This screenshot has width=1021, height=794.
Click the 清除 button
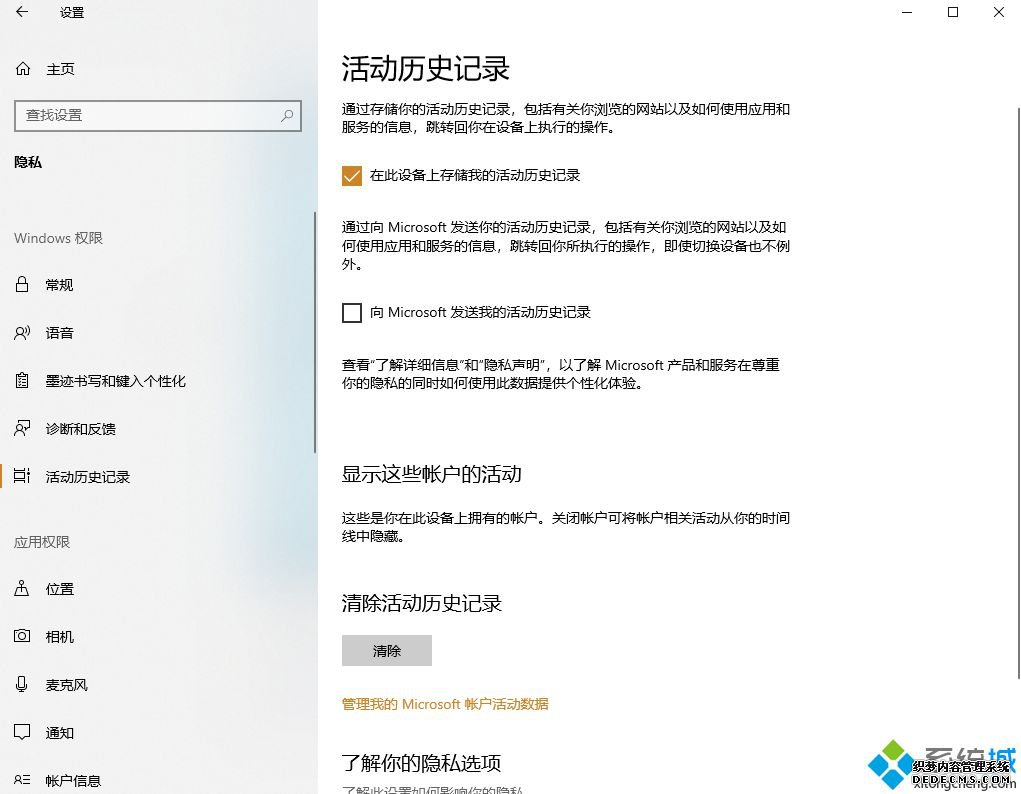[x=387, y=650]
